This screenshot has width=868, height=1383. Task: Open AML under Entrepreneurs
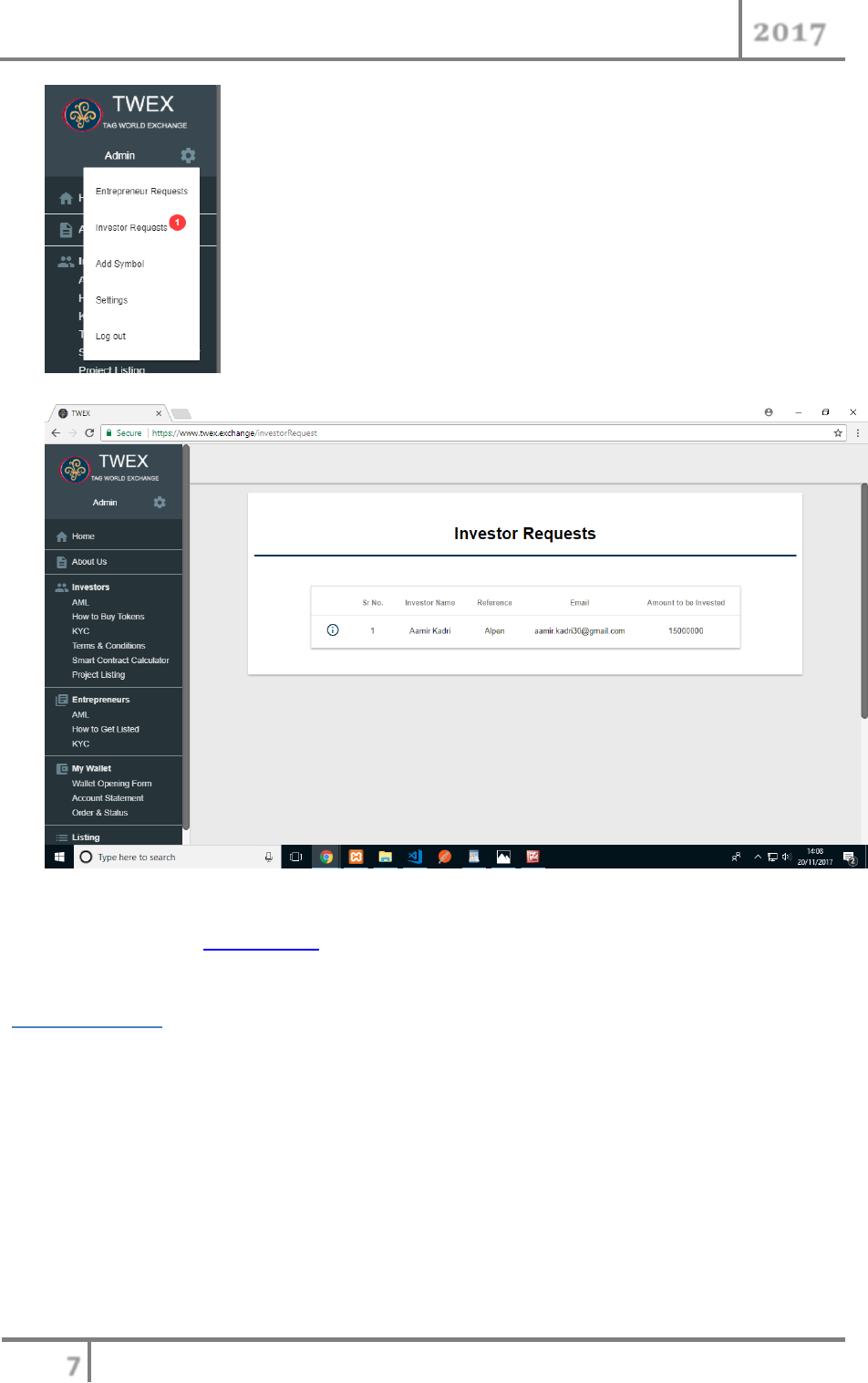pyautogui.click(x=80, y=714)
